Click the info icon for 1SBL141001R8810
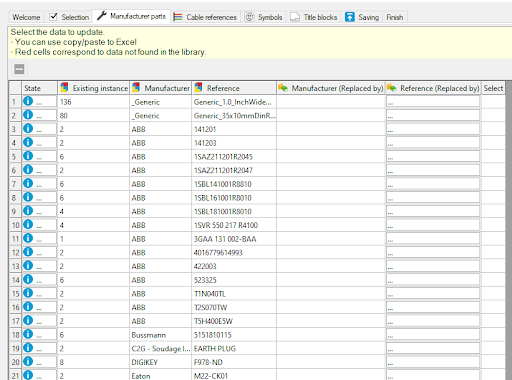512x380 pixels. click(28, 183)
